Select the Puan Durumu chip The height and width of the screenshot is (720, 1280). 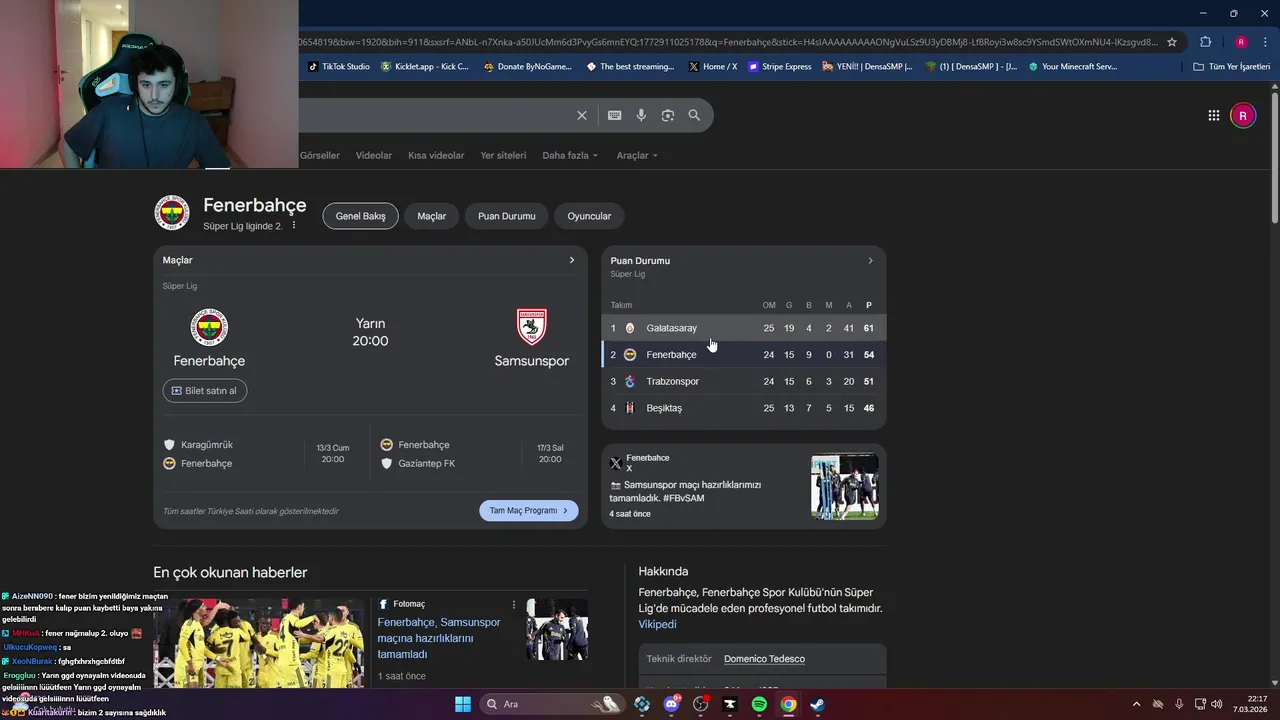pyautogui.click(x=507, y=216)
